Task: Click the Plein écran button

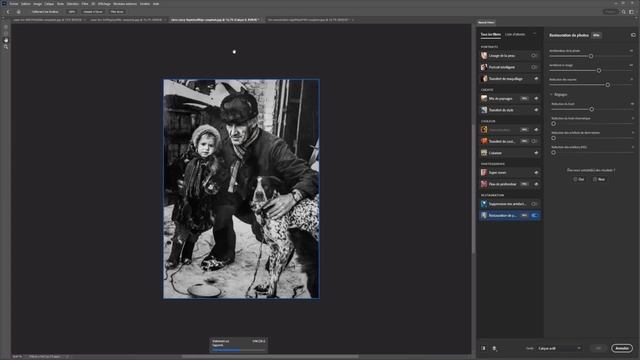Action: [x=117, y=12]
